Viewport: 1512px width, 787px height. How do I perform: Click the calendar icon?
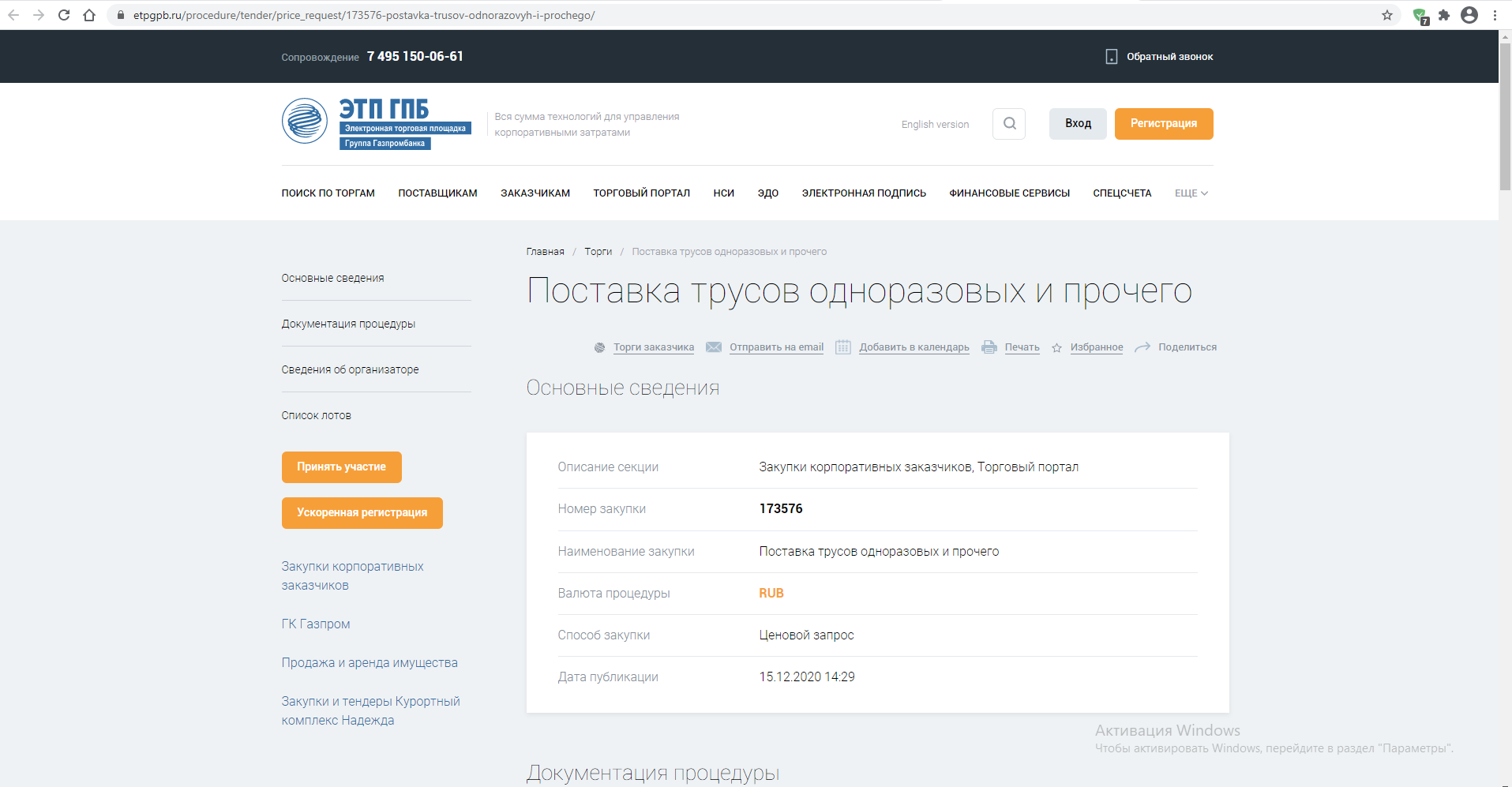click(843, 347)
